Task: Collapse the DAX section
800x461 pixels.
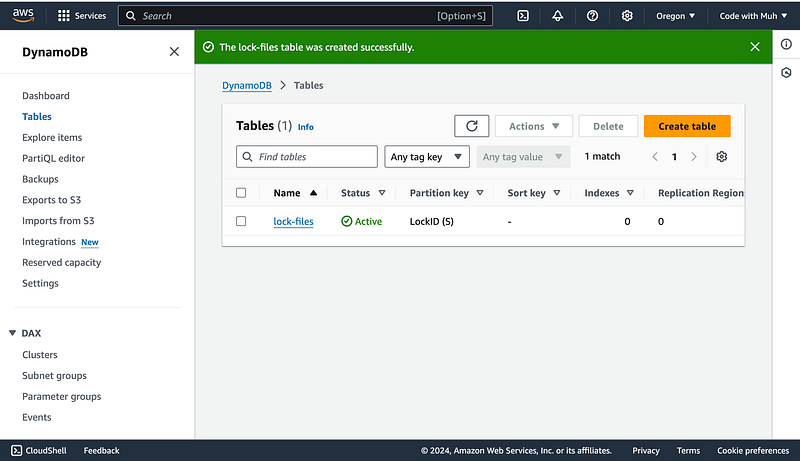Action: pos(12,333)
